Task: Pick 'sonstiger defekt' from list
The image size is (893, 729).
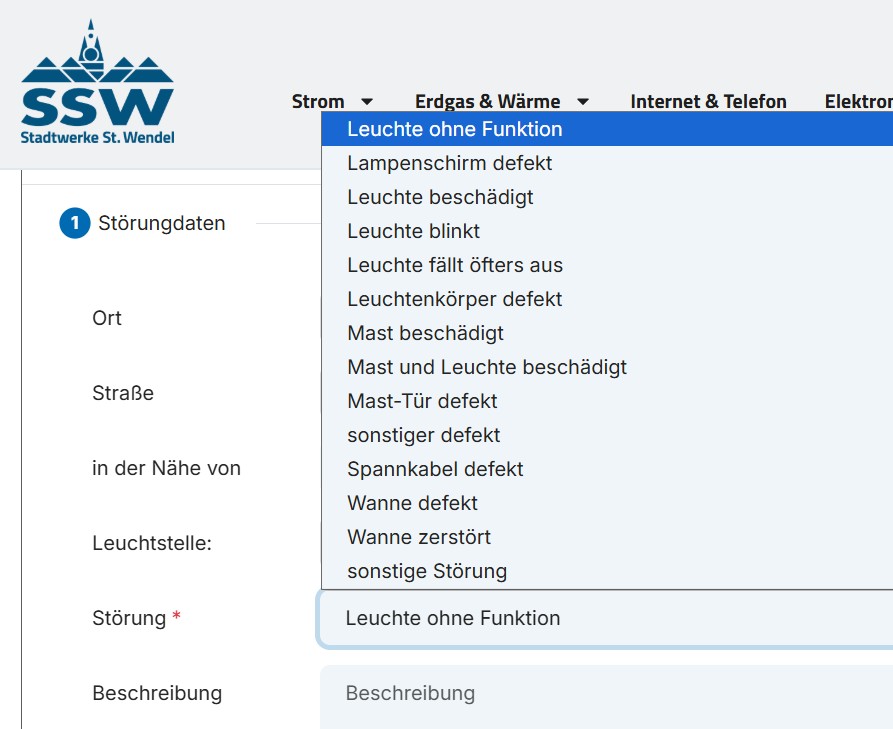Action: click(424, 435)
